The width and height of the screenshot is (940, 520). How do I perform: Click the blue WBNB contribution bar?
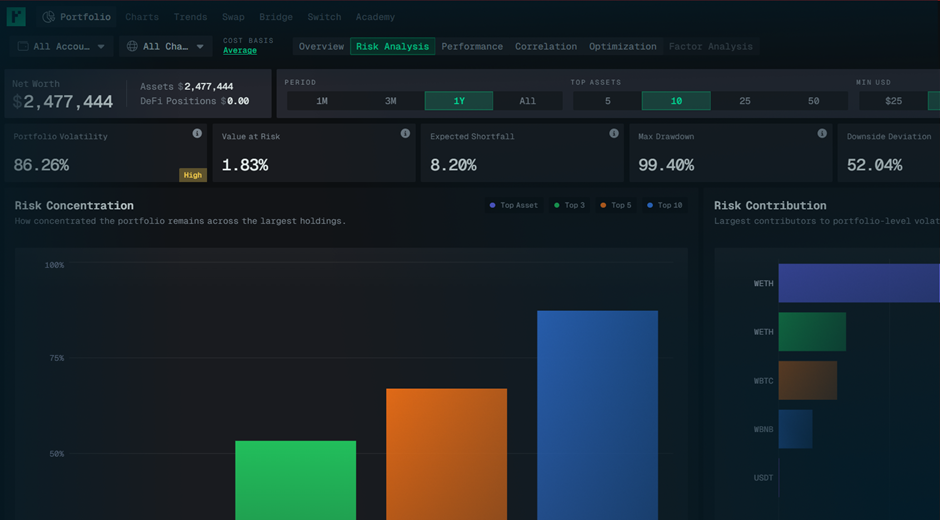(796, 429)
